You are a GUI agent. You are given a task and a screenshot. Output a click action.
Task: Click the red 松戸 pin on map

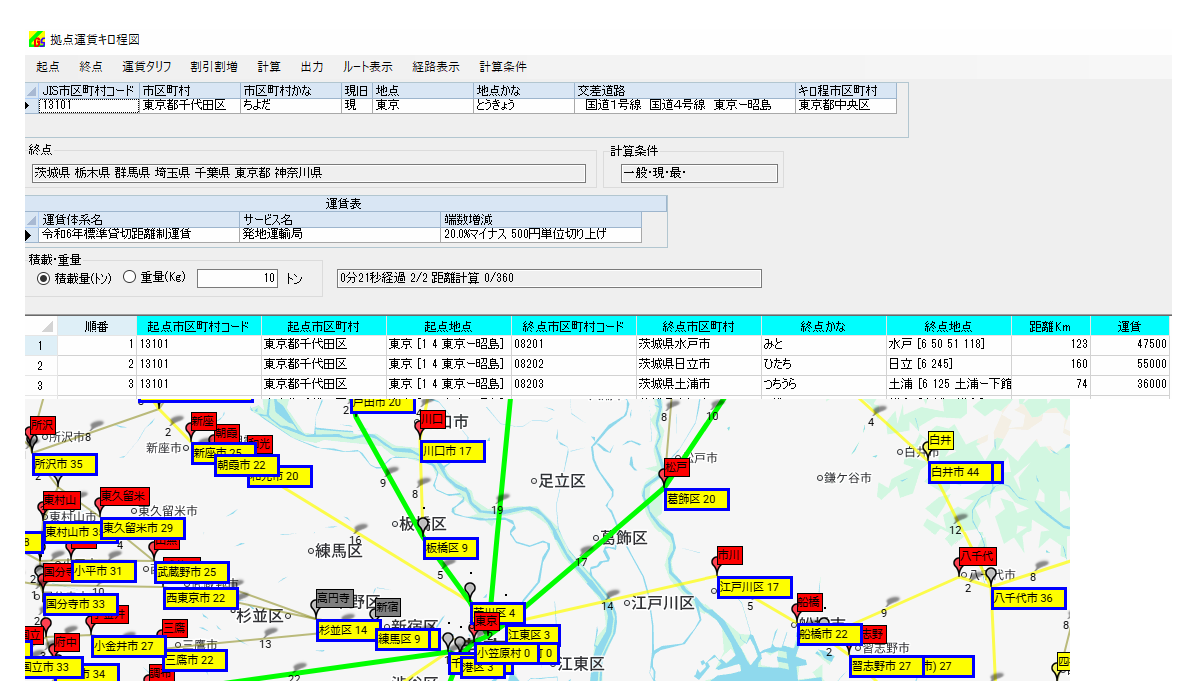click(677, 467)
